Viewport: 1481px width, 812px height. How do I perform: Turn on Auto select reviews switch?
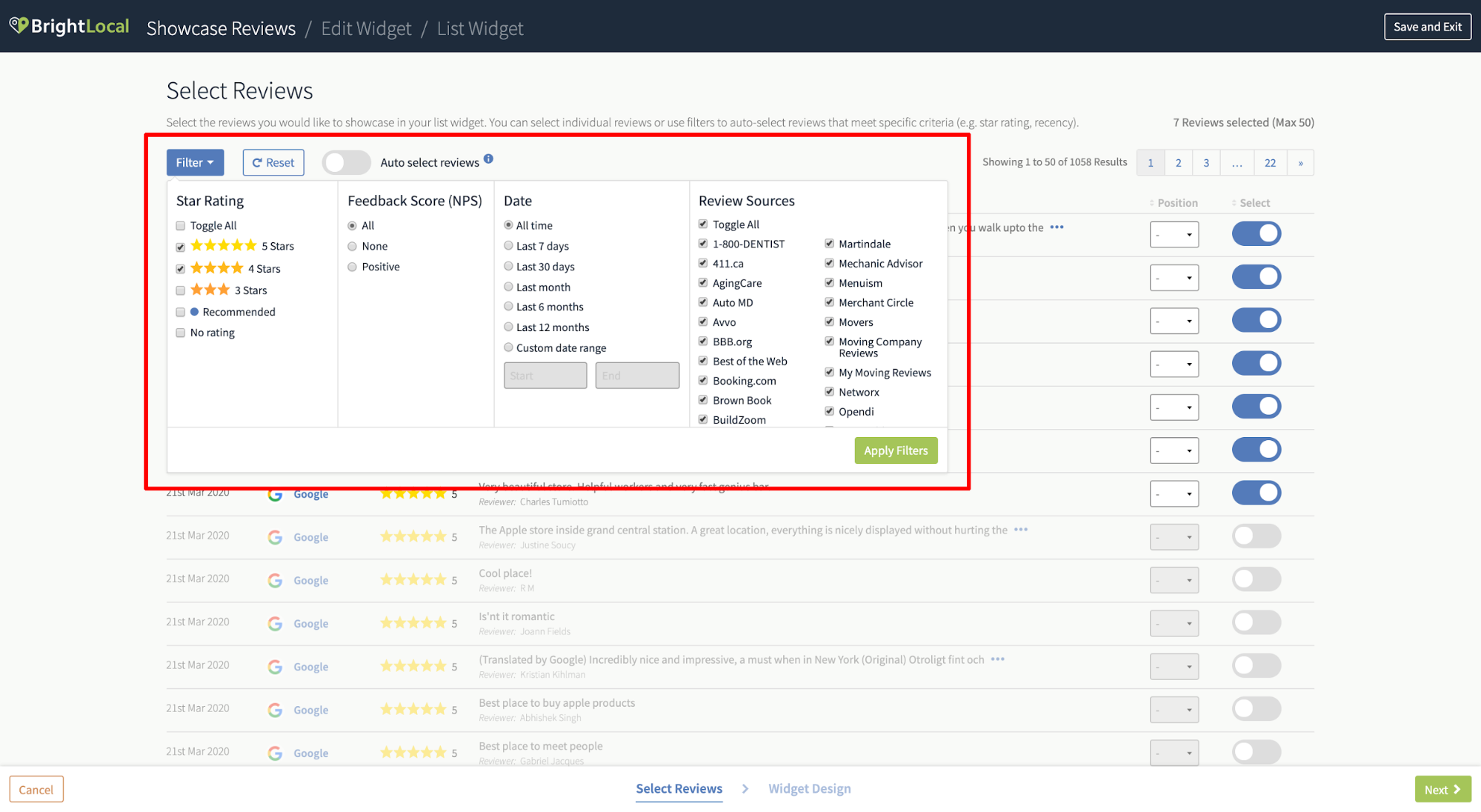(346, 163)
